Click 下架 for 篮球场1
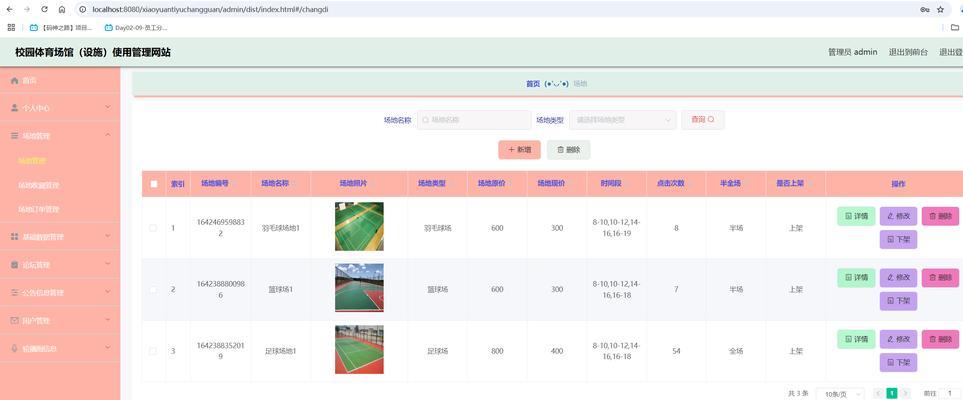 (899, 301)
